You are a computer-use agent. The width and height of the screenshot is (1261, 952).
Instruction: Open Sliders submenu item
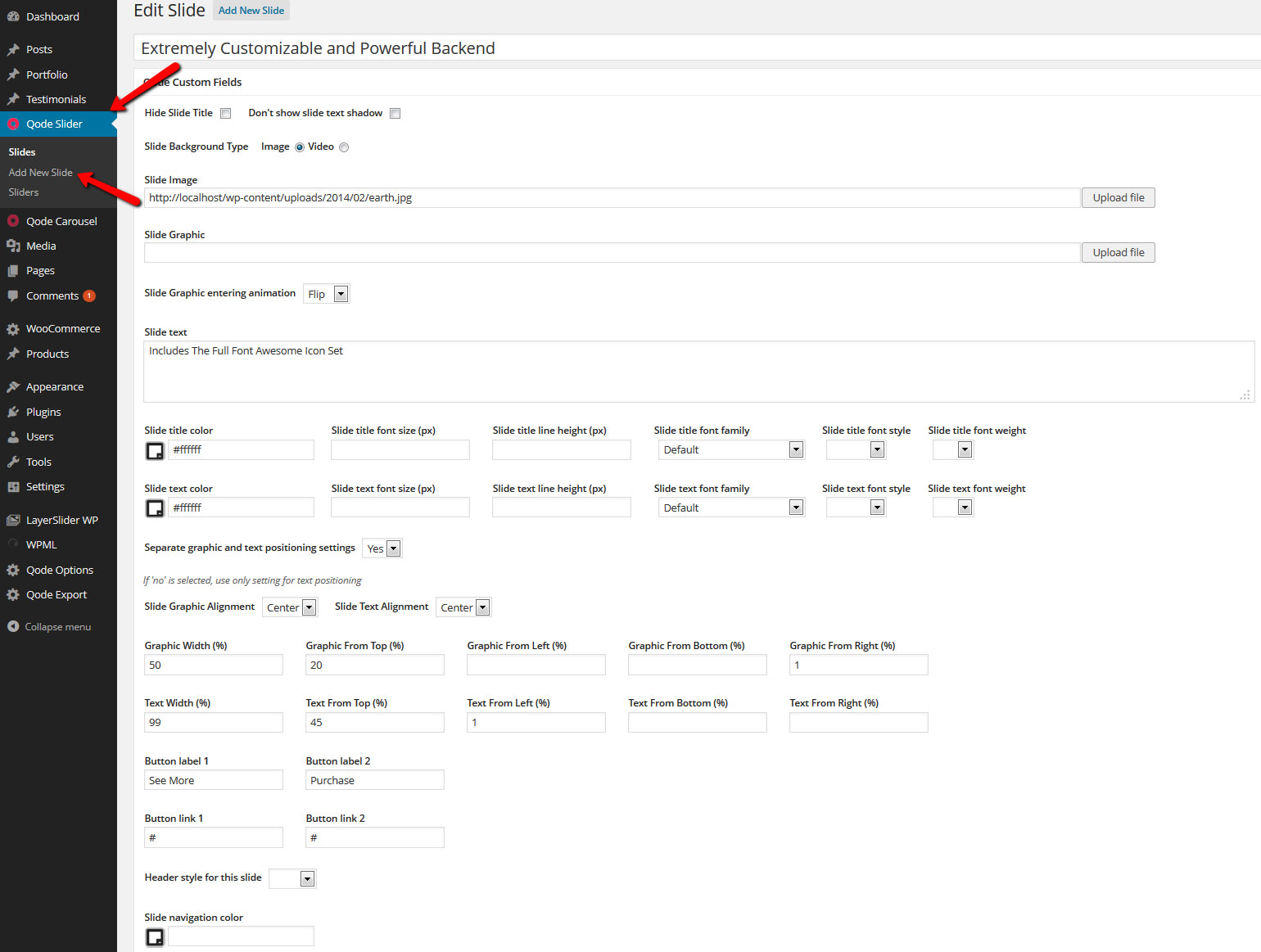click(24, 192)
